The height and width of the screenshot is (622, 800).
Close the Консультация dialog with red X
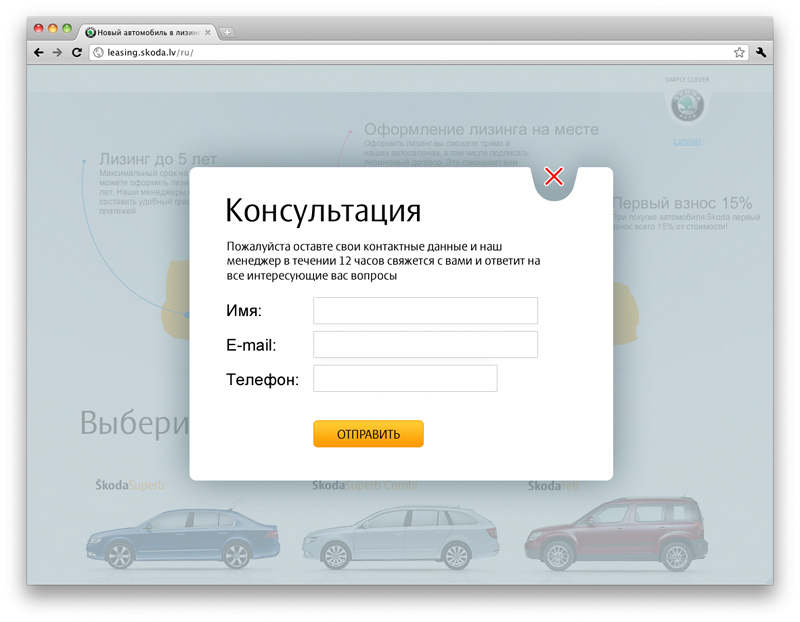point(554,177)
